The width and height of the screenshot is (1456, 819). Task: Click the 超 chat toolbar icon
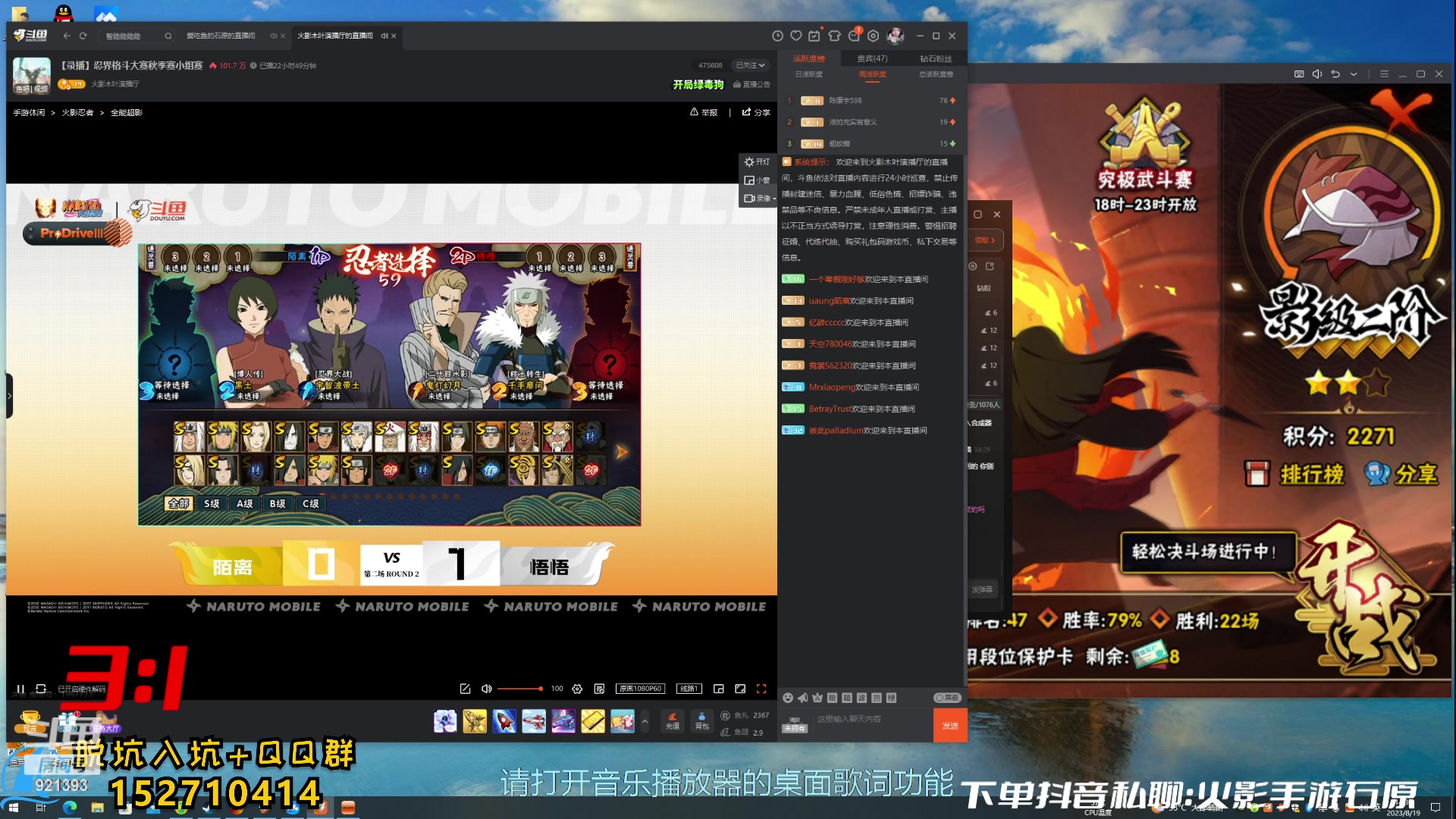pyautogui.click(x=847, y=698)
